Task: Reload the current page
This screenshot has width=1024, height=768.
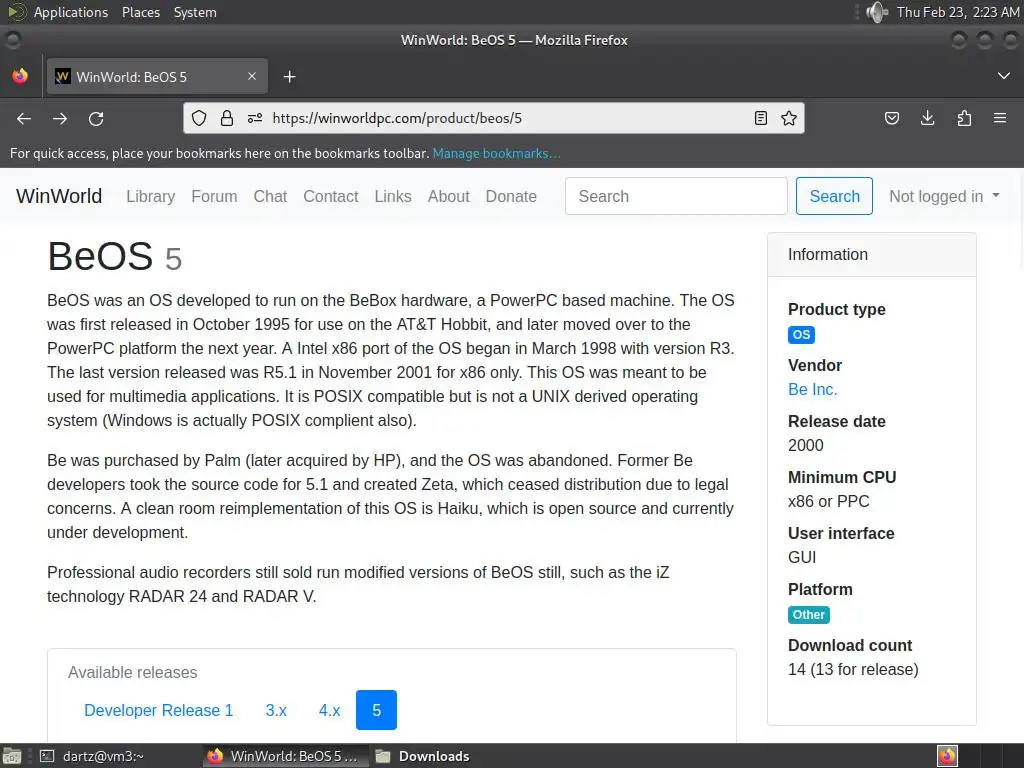Action: [96, 118]
